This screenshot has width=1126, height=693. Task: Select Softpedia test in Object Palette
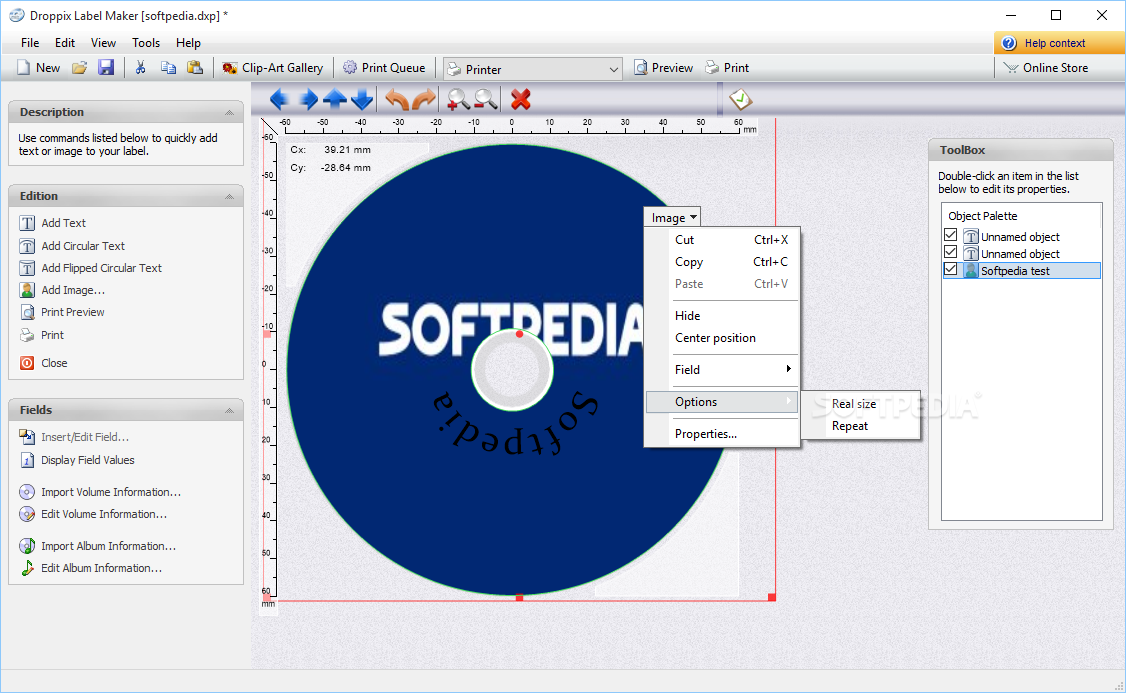[1021, 271]
